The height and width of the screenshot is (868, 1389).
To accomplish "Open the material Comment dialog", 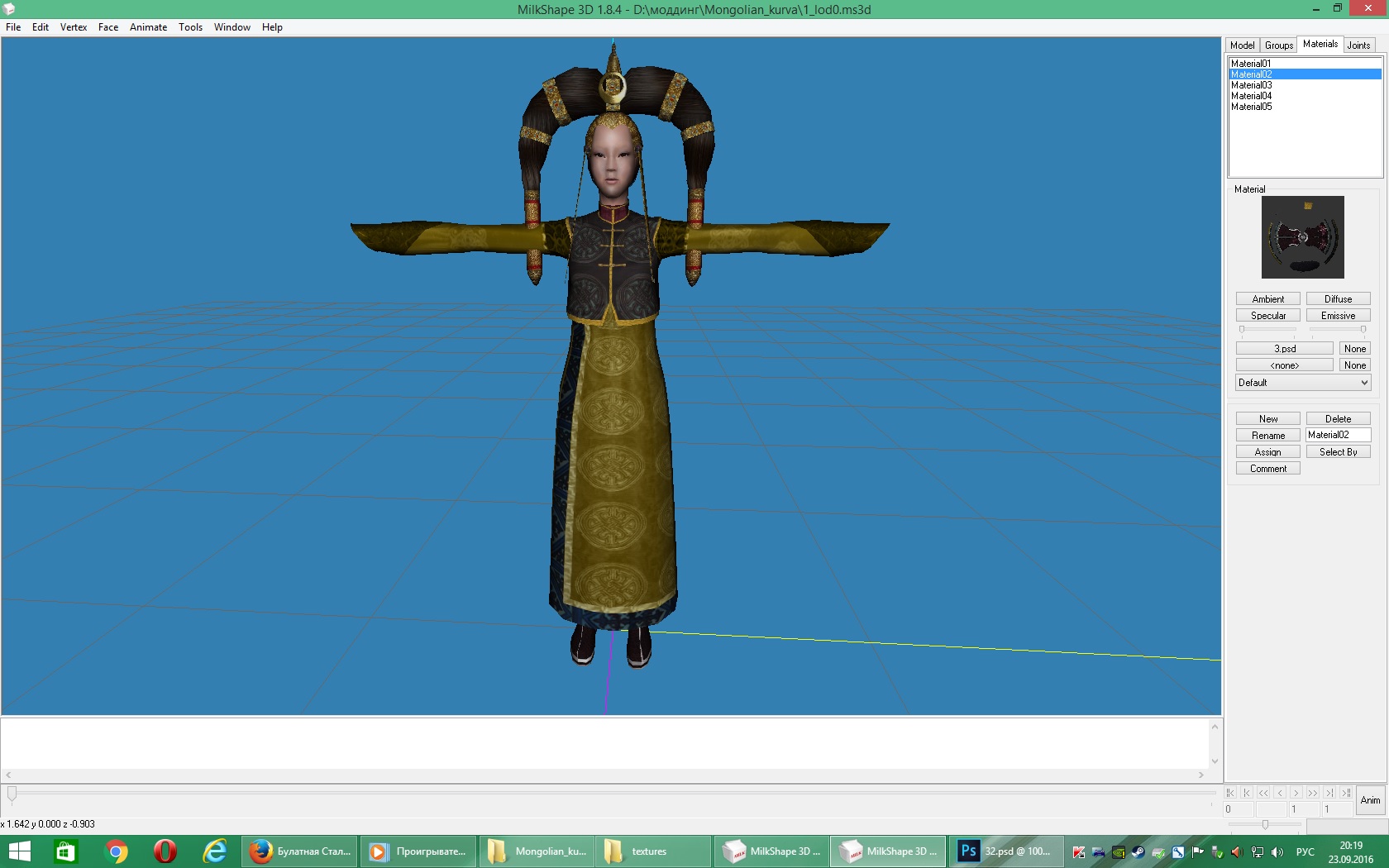I will point(1267,469).
